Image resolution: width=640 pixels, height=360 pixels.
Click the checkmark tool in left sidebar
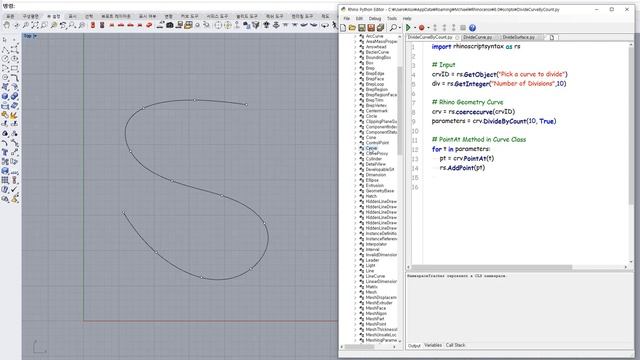(x=15, y=189)
